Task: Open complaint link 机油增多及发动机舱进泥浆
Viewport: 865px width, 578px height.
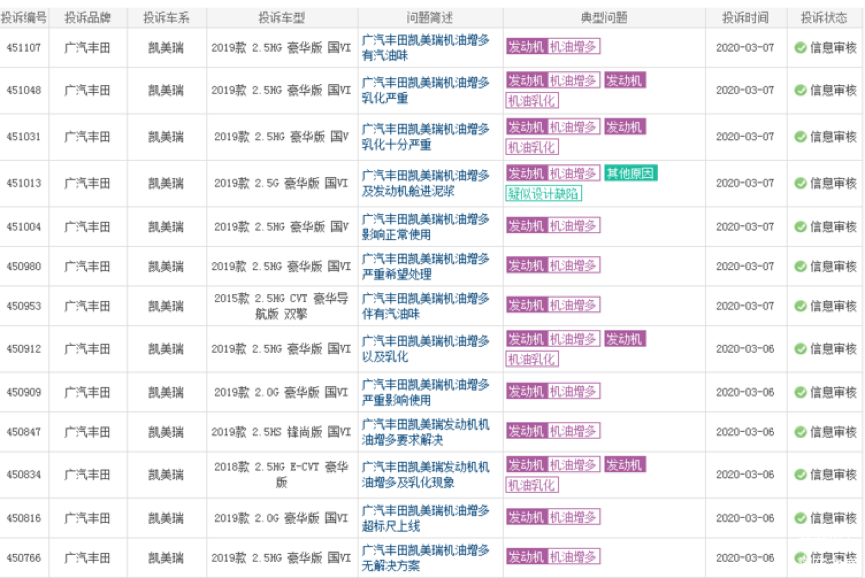Action: (x=425, y=183)
